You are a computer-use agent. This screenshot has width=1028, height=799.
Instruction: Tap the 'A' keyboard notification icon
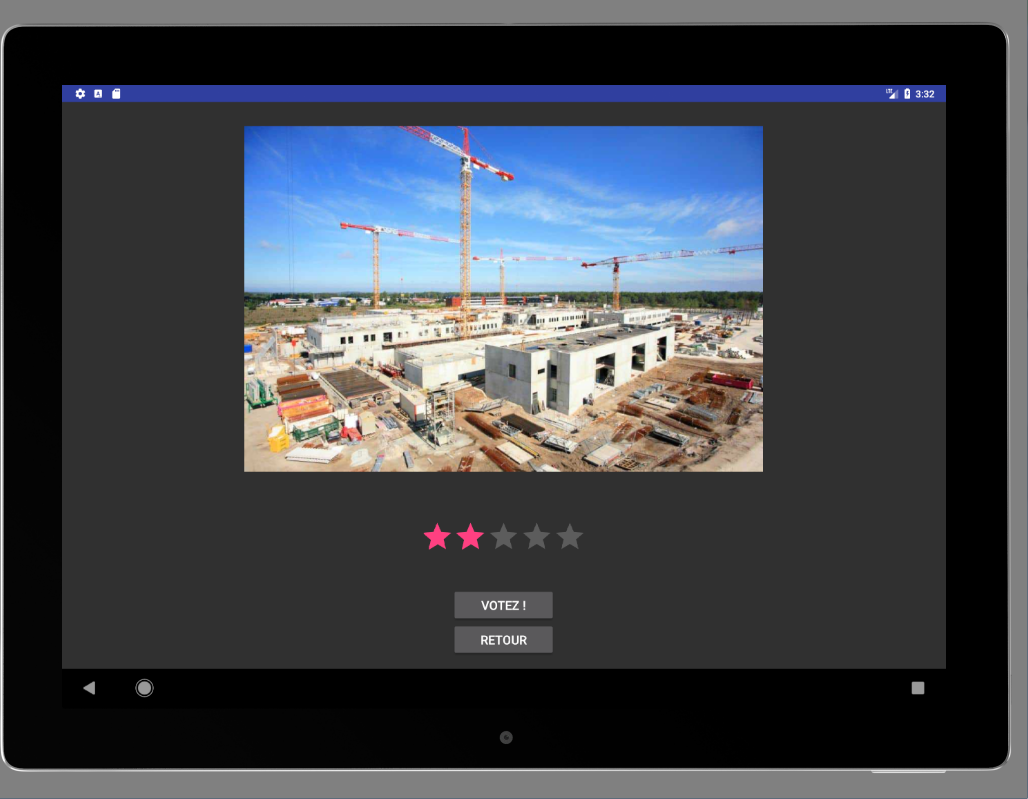pyautogui.click(x=98, y=94)
